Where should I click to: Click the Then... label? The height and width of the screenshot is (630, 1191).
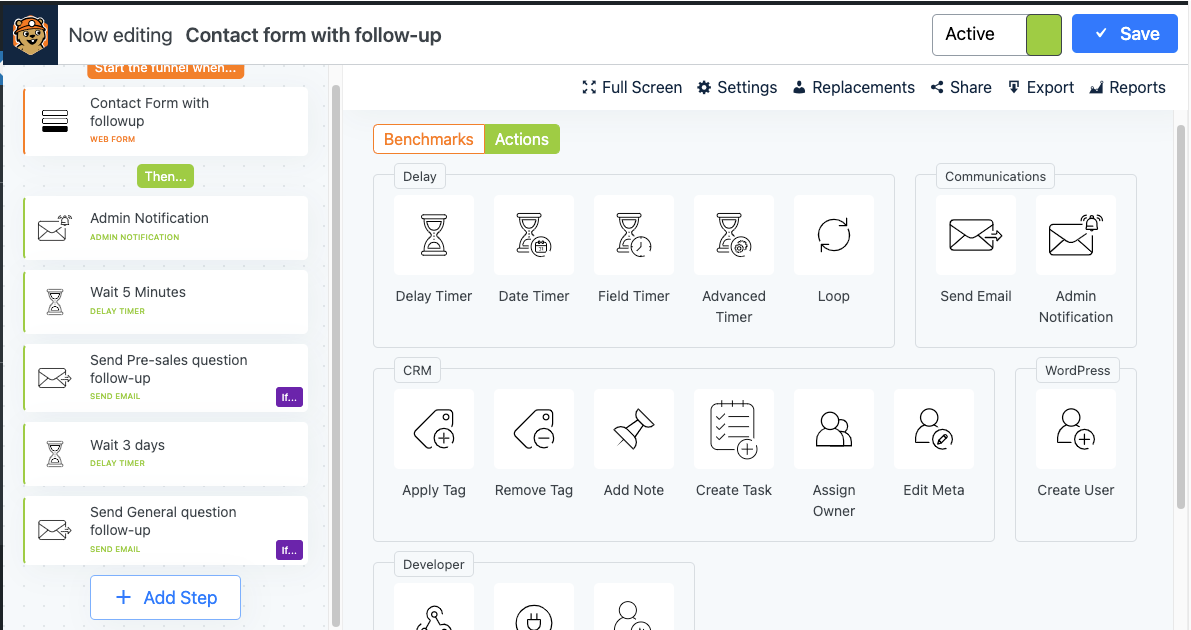tap(165, 176)
